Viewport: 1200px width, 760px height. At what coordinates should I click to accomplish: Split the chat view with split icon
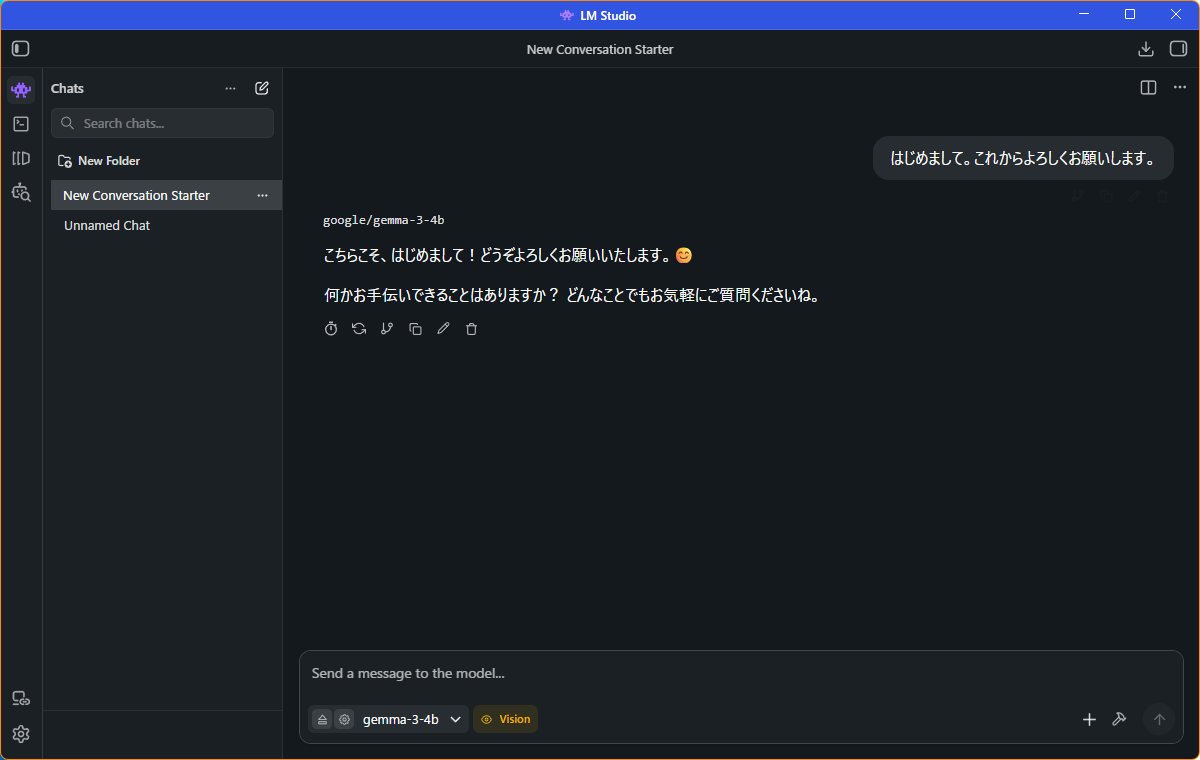pyautogui.click(x=1148, y=87)
